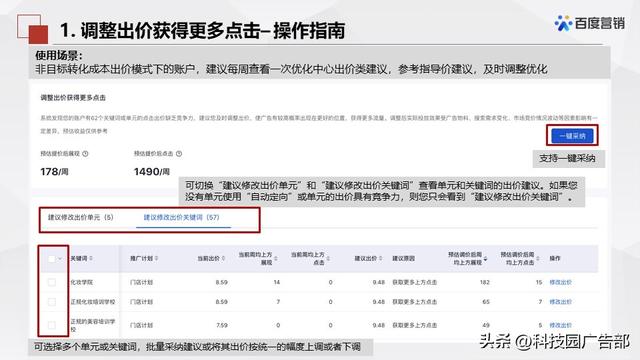Click the 正规化妆培训学校 keyword cell
The height and width of the screenshot is (360, 640).
tap(93, 302)
